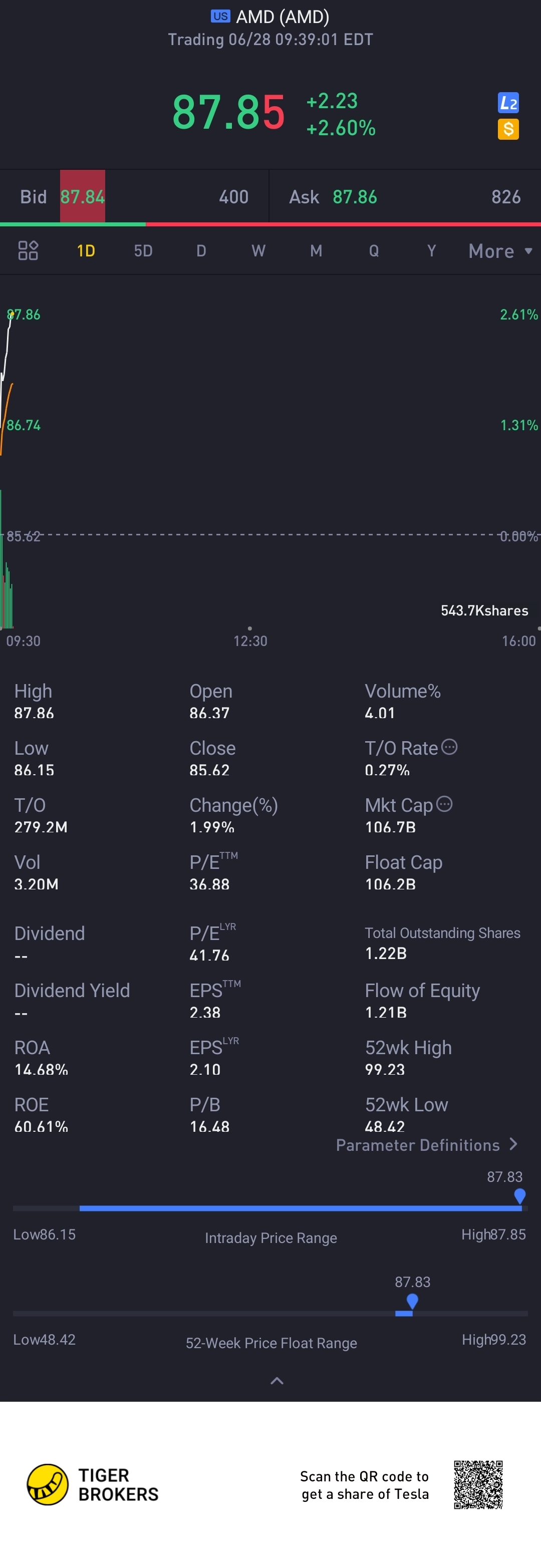
Task: Switch to the 5D chart tab
Action: (143, 251)
